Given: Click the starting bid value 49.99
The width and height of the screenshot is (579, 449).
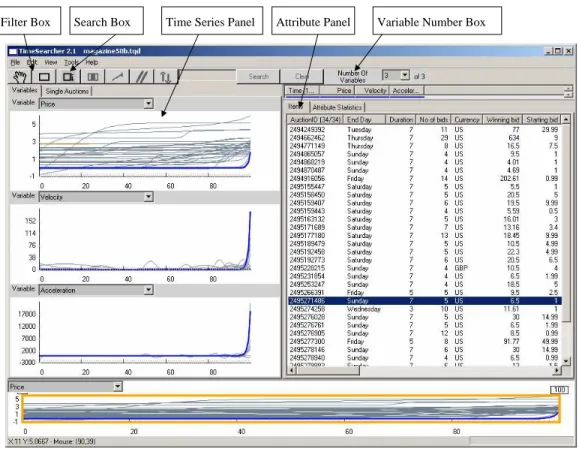Looking at the screenshot, I should [x=550, y=341].
